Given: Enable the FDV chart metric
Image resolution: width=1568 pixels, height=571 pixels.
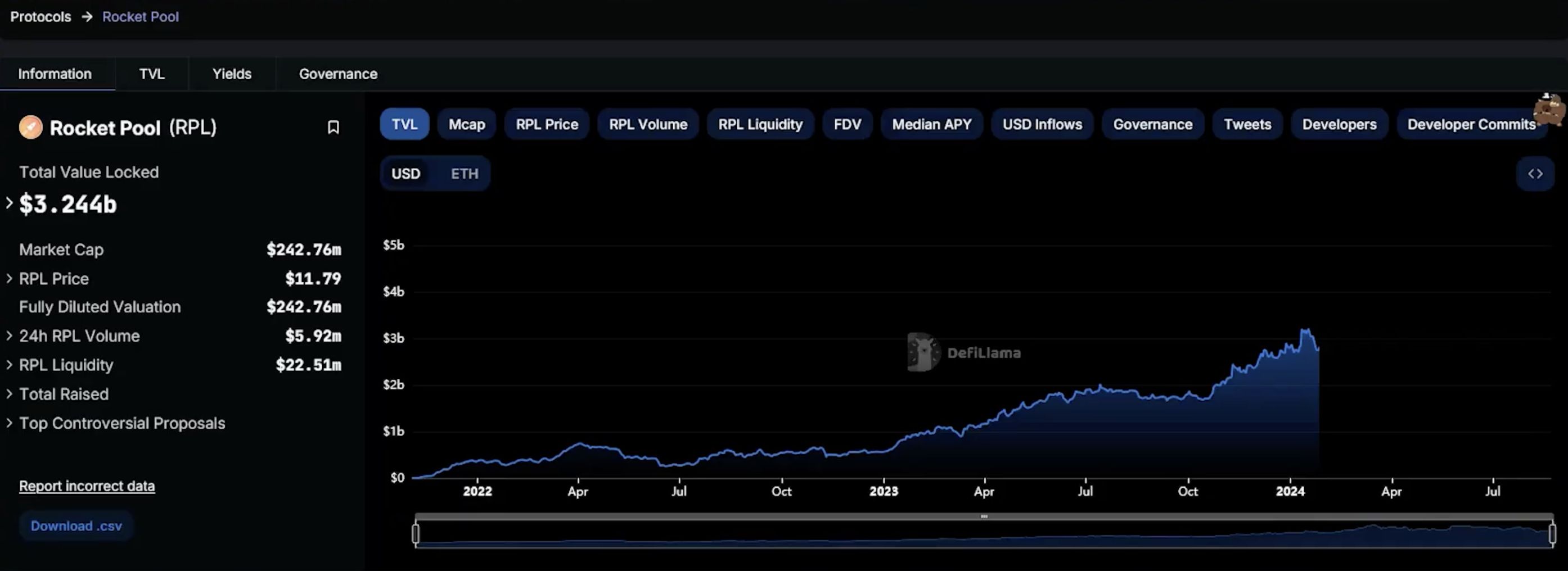Looking at the screenshot, I should (848, 124).
